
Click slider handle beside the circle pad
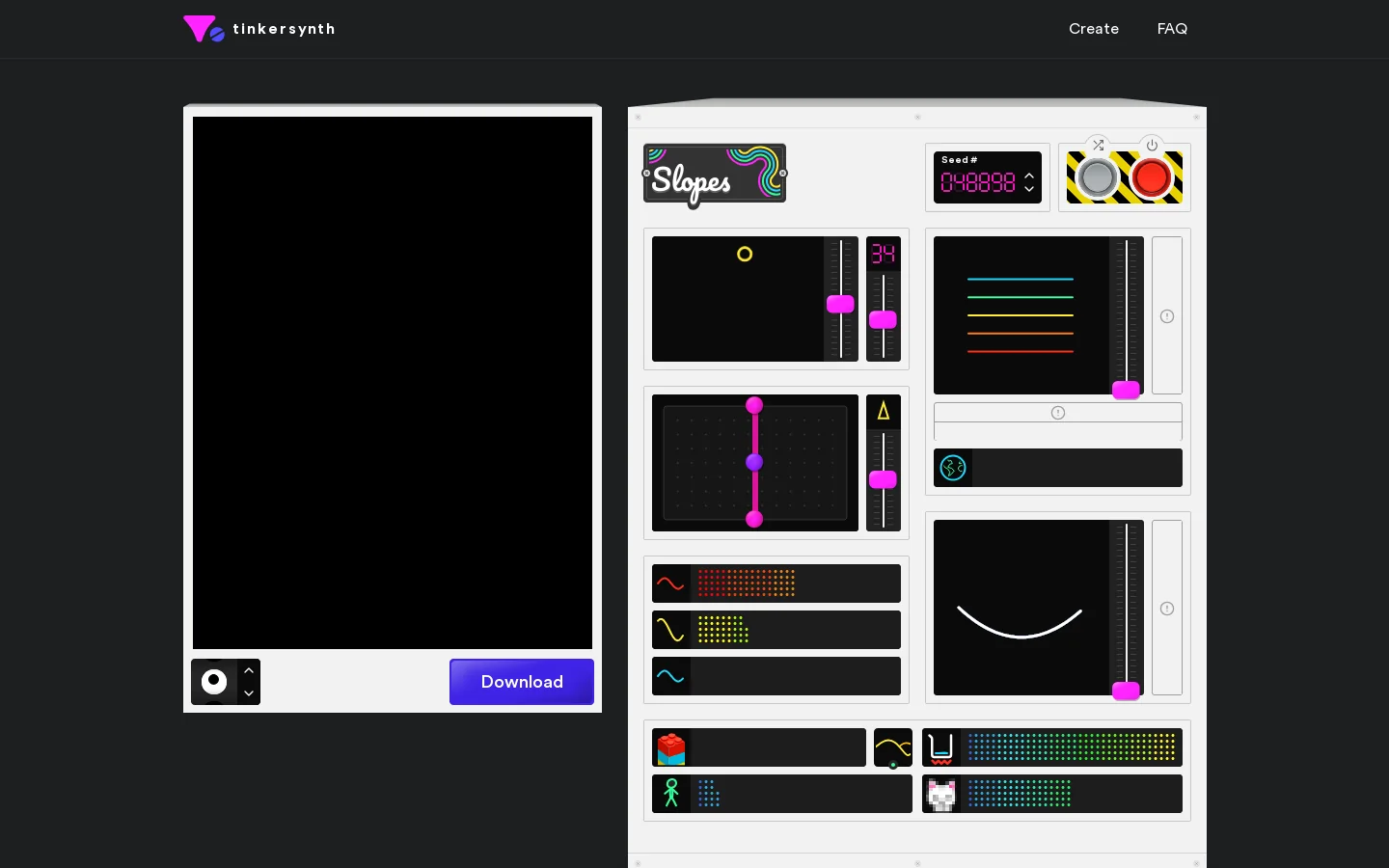coord(840,304)
